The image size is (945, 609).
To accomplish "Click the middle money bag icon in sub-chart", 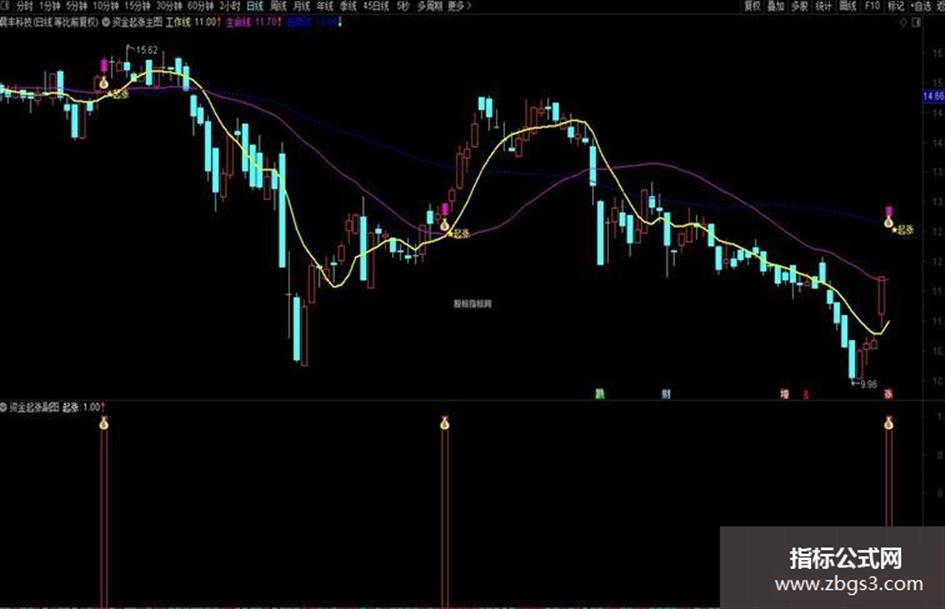I will [x=445, y=423].
